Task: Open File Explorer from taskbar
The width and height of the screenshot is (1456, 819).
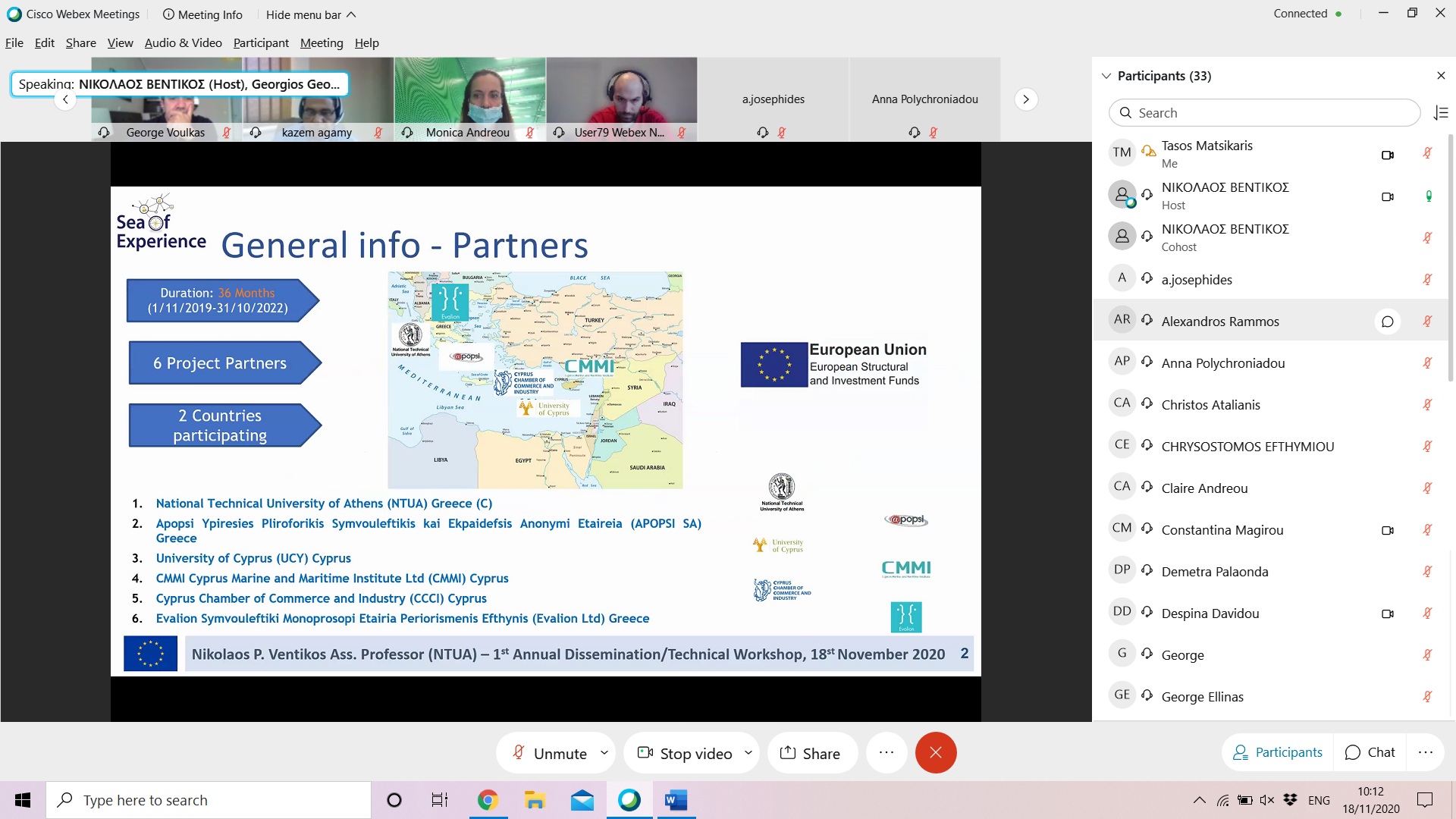Action: tap(535, 800)
